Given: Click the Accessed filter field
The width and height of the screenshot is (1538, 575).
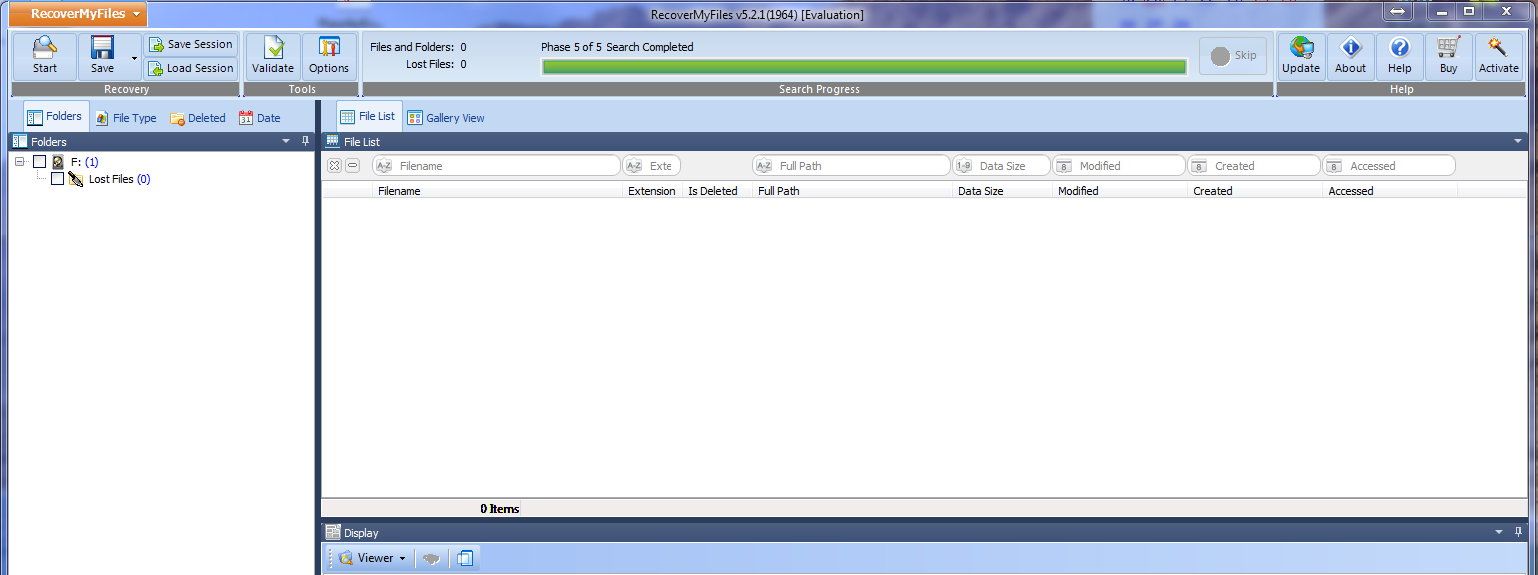Looking at the screenshot, I should pos(1389,166).
